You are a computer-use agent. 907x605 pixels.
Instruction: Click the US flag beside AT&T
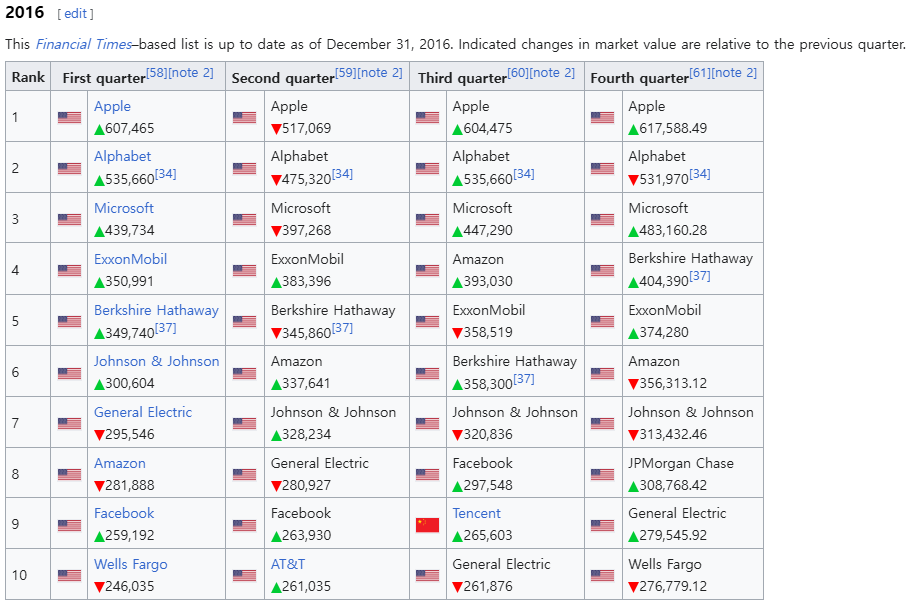pos(245,576)
